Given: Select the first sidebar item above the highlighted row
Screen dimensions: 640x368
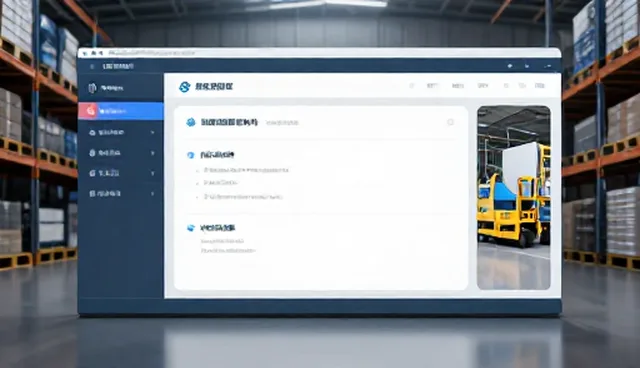Looking at the screenshot, I should point(121,88).
